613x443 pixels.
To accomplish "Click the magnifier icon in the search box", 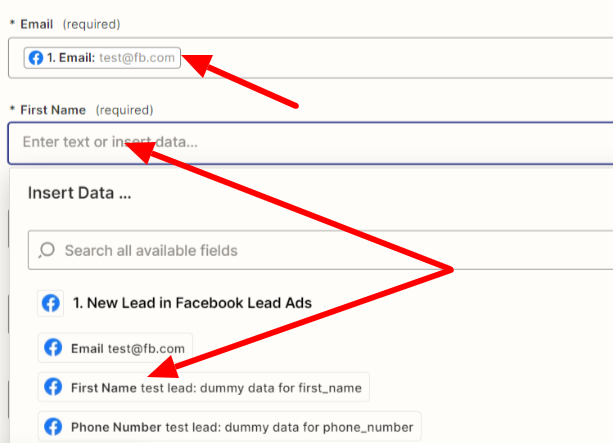I will [x=47, y=250].
